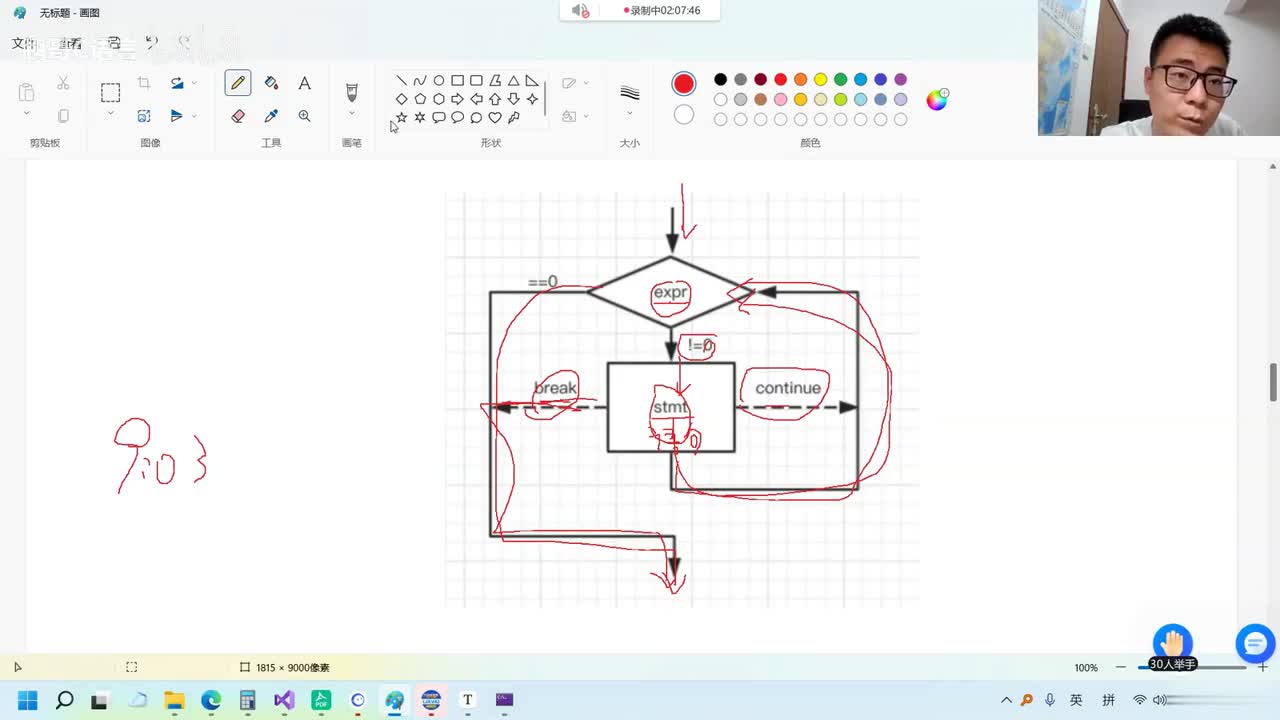Choose the Right arrow shape
This screenshot has height=720, width=1280.
click(457, 99)
